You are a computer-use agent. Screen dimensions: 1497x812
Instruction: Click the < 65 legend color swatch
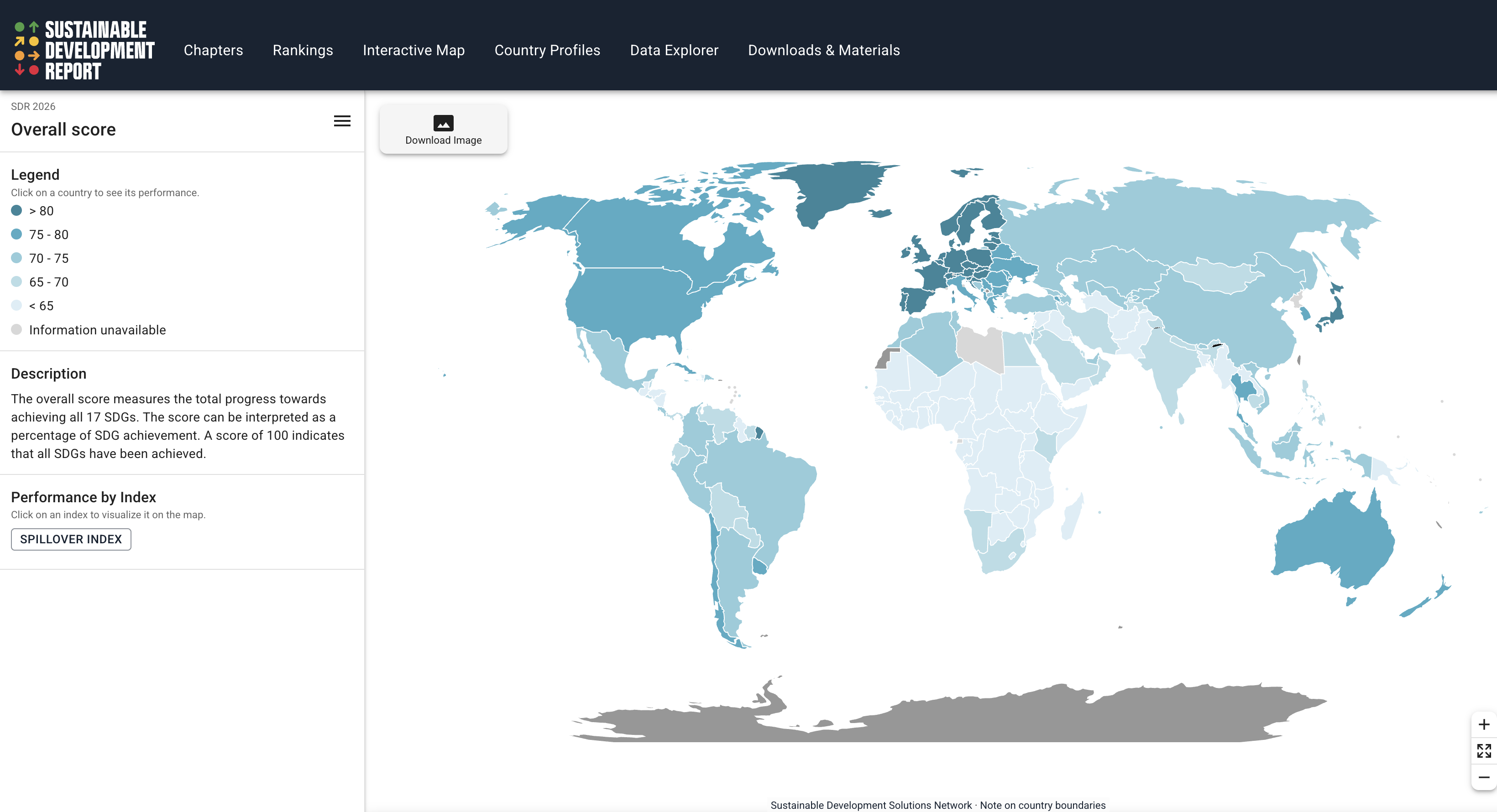(x=16, y=306)
